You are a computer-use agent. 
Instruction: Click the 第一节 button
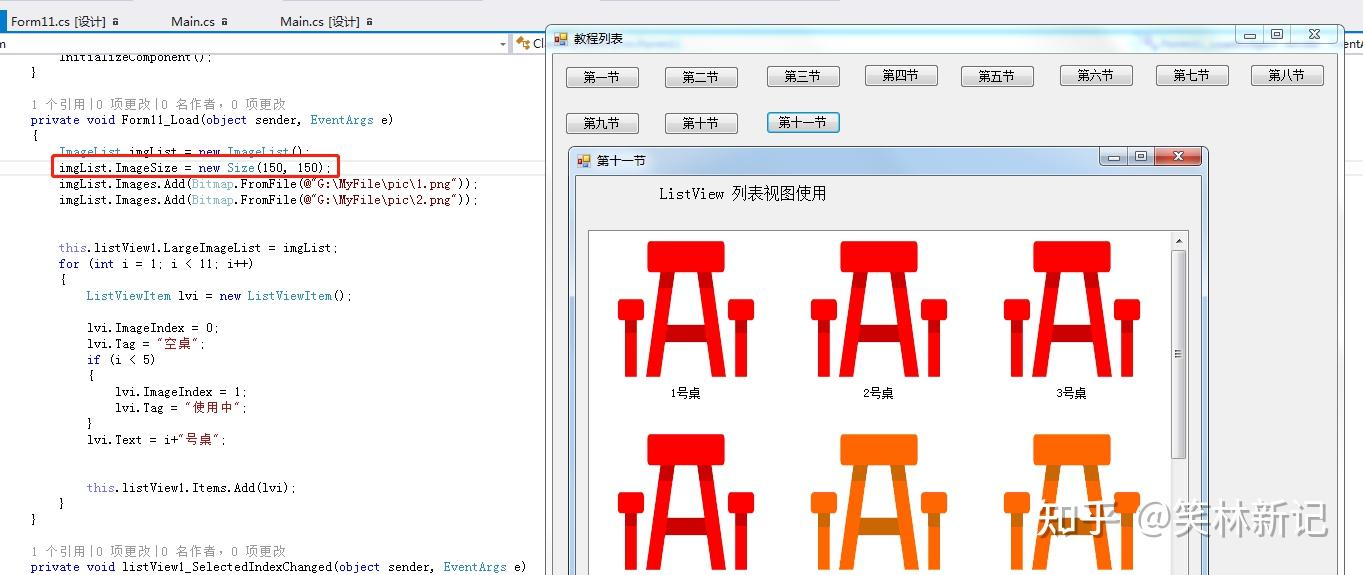click(602, 77)
